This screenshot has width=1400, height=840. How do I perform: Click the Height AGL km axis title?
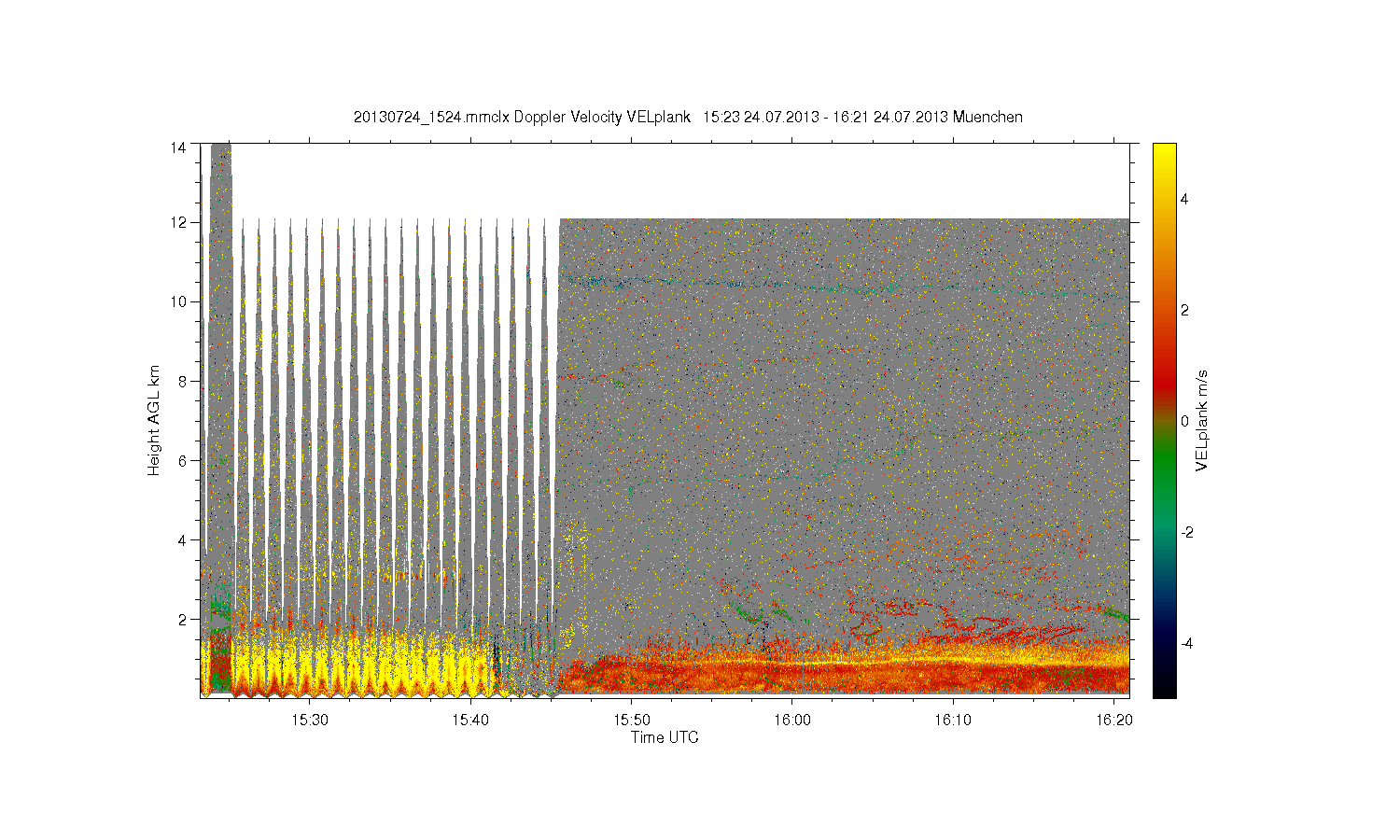coord(154,420)
